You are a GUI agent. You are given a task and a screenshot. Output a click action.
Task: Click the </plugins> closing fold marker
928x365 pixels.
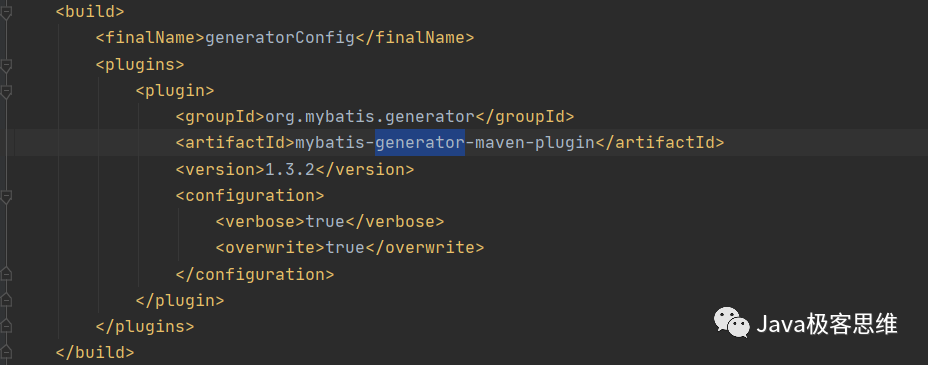coord(5,326)
